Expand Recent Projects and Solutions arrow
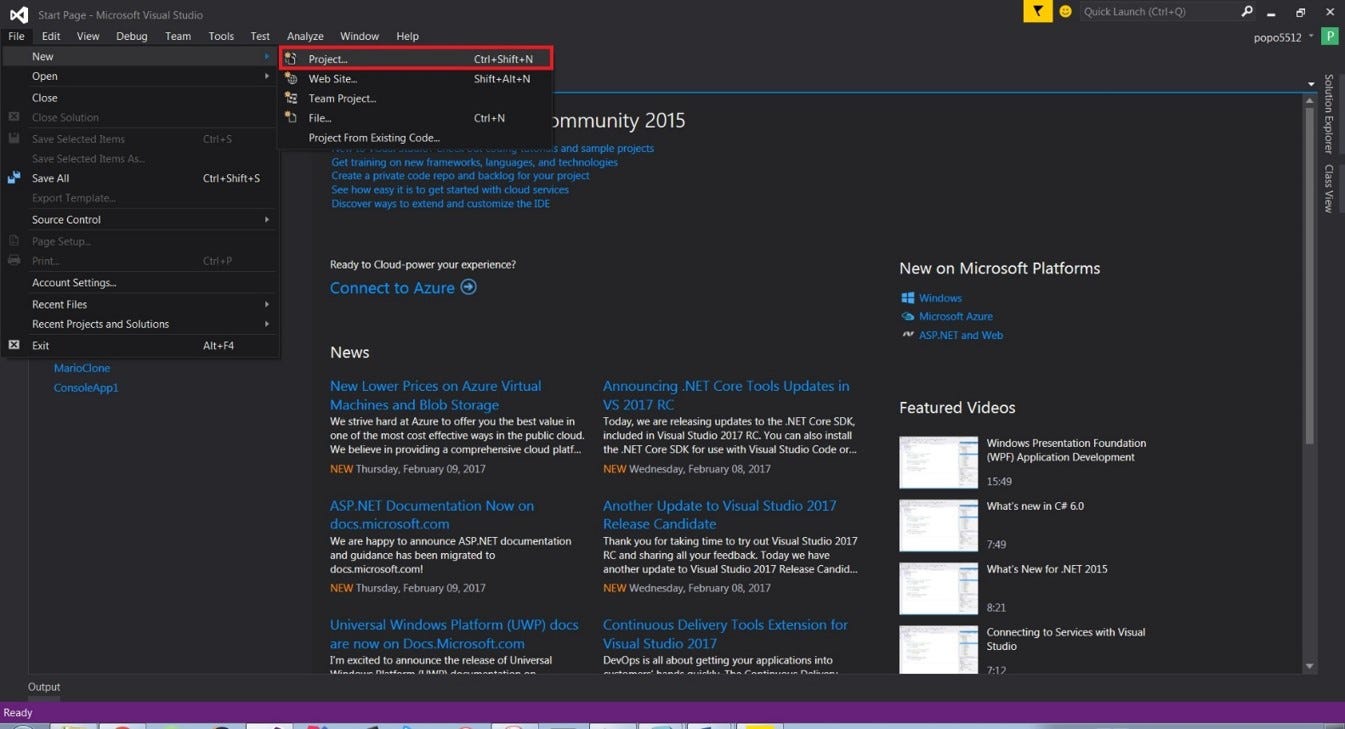The height and width of the screenshot is (729, 1345). [267, 324]
